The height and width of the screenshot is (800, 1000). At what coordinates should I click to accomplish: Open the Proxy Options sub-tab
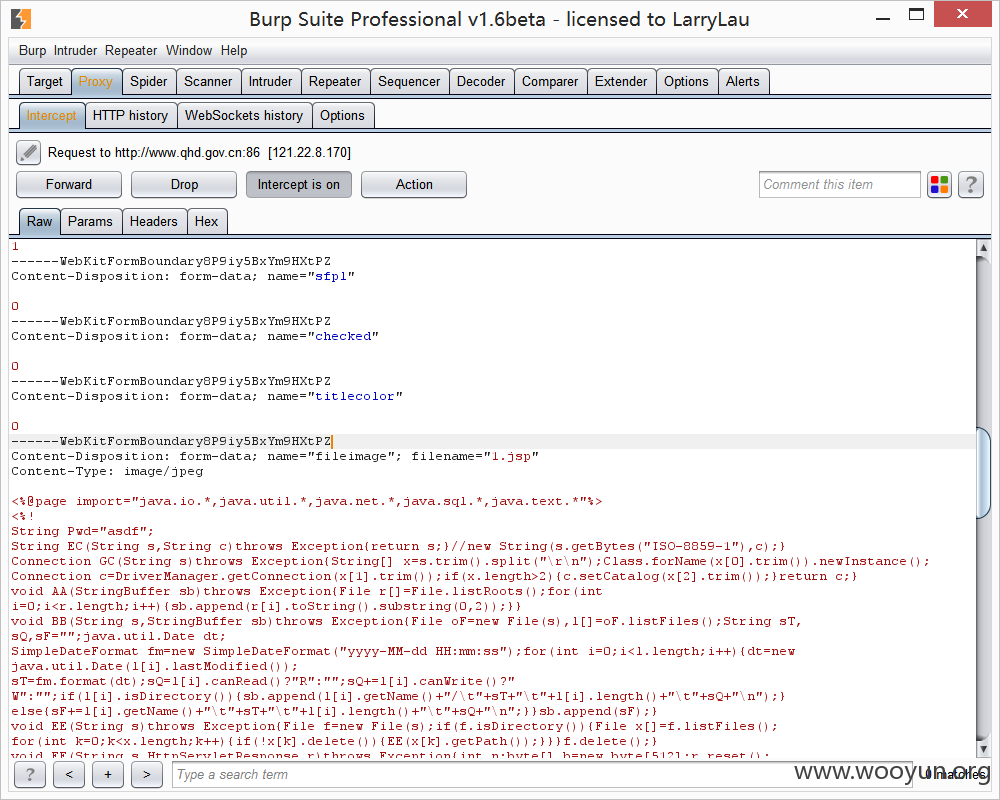click(x=342, y=115)
